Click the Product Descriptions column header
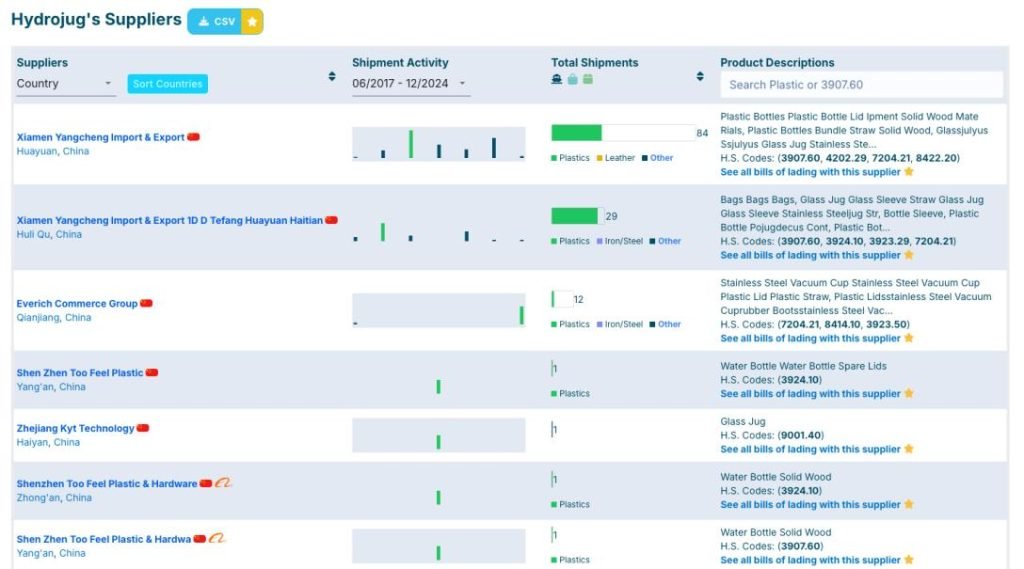This screenshot has width=1024, height=569. coord(777,63)
